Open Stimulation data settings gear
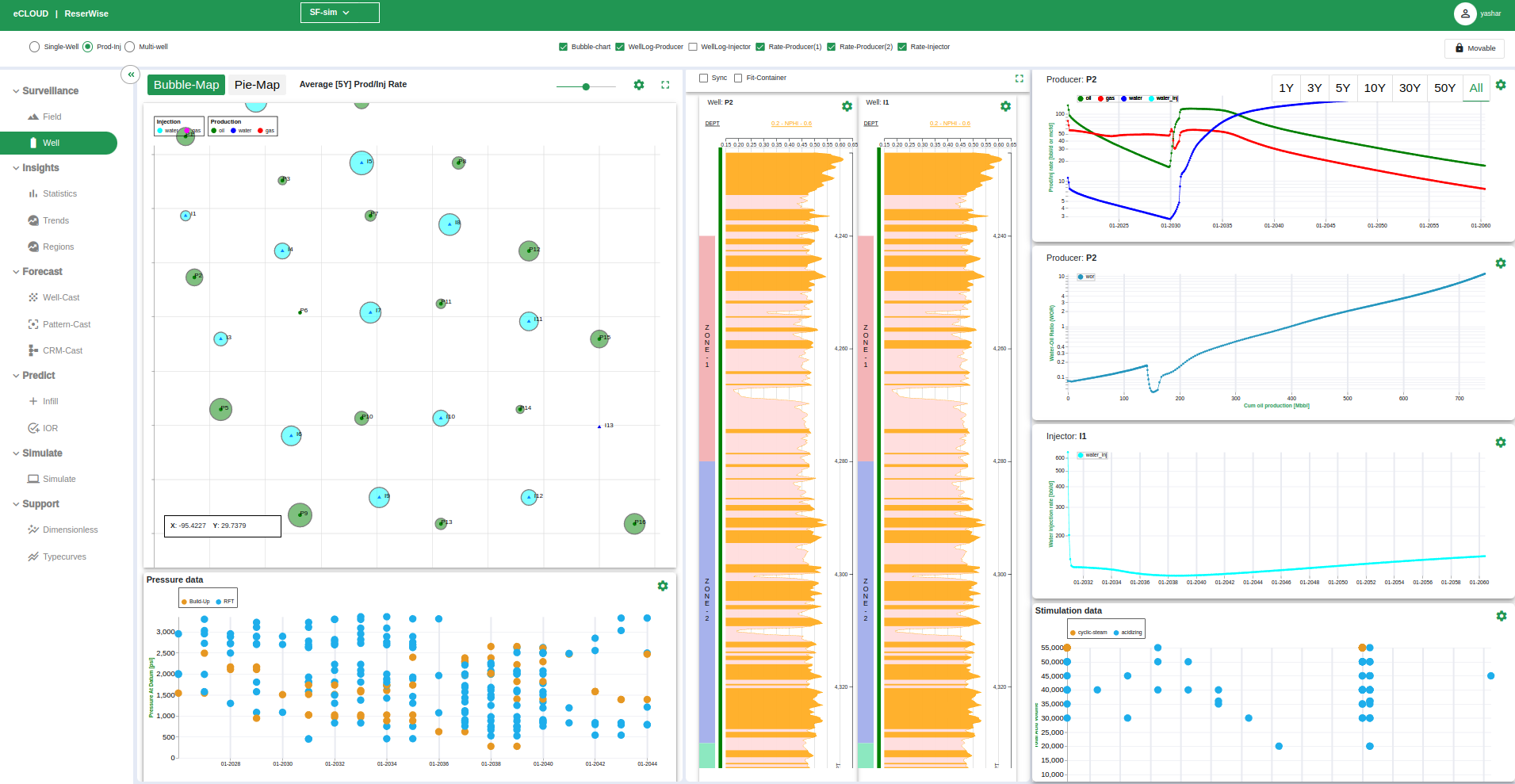 [x=1501, y=616]
